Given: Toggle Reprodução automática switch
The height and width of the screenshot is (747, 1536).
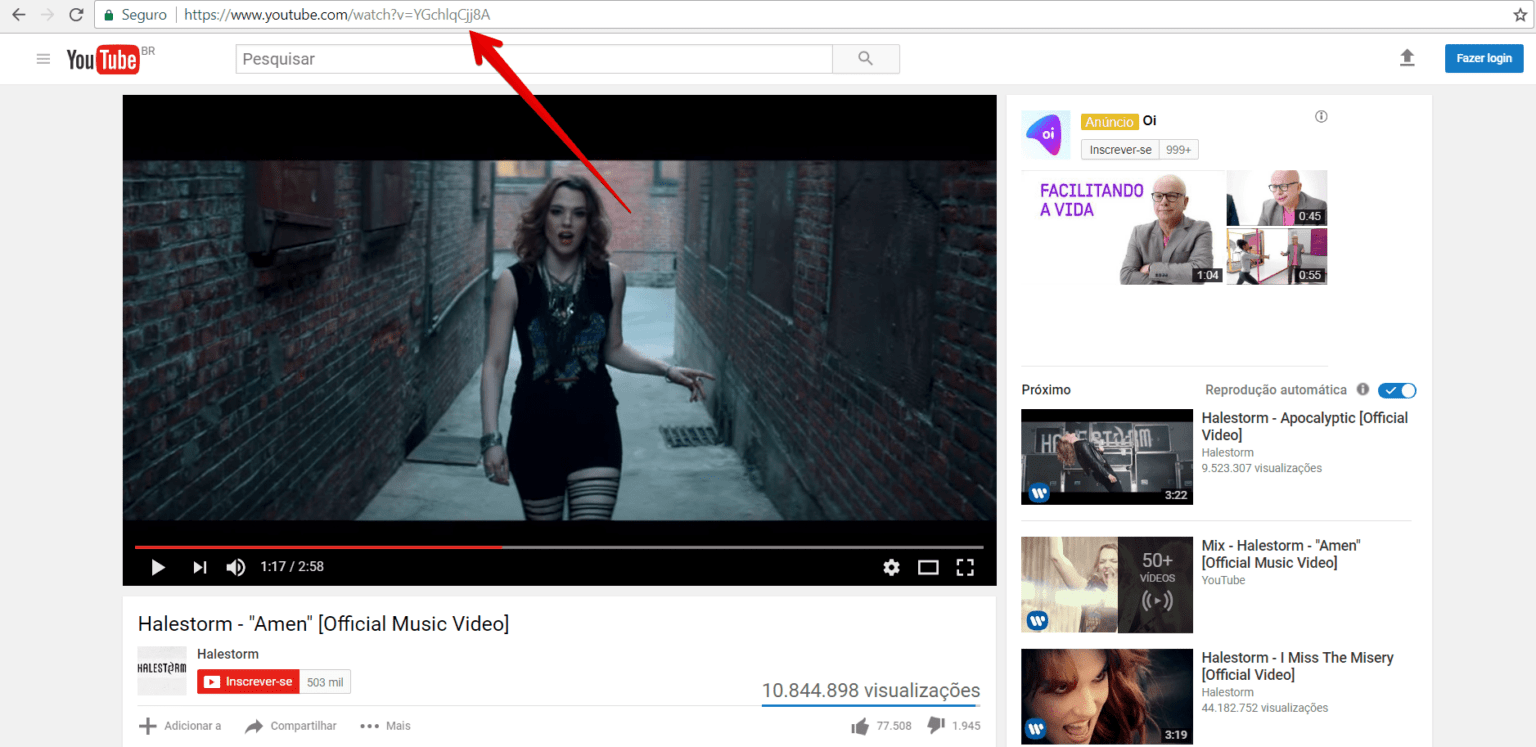Looking at the screenshot, I should pos(1397,390).
